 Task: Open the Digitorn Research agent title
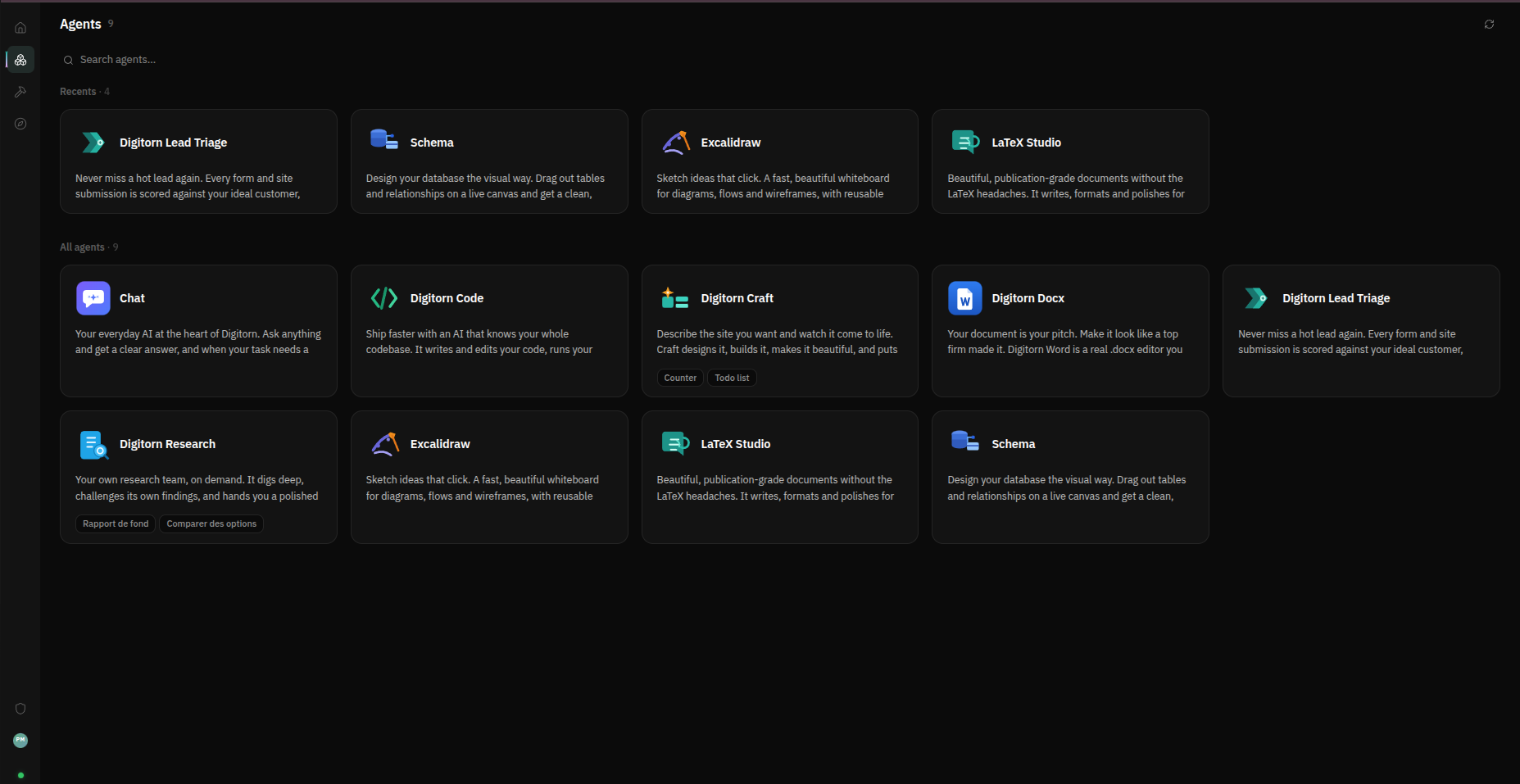167,444
